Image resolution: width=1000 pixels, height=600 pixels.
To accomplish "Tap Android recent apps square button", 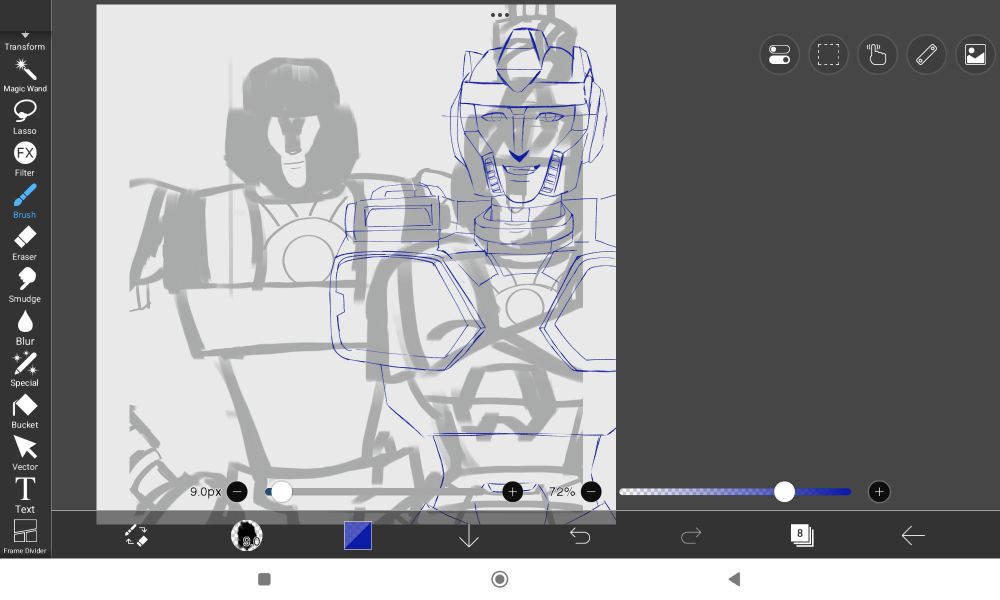I will click(x=264, y=579).
